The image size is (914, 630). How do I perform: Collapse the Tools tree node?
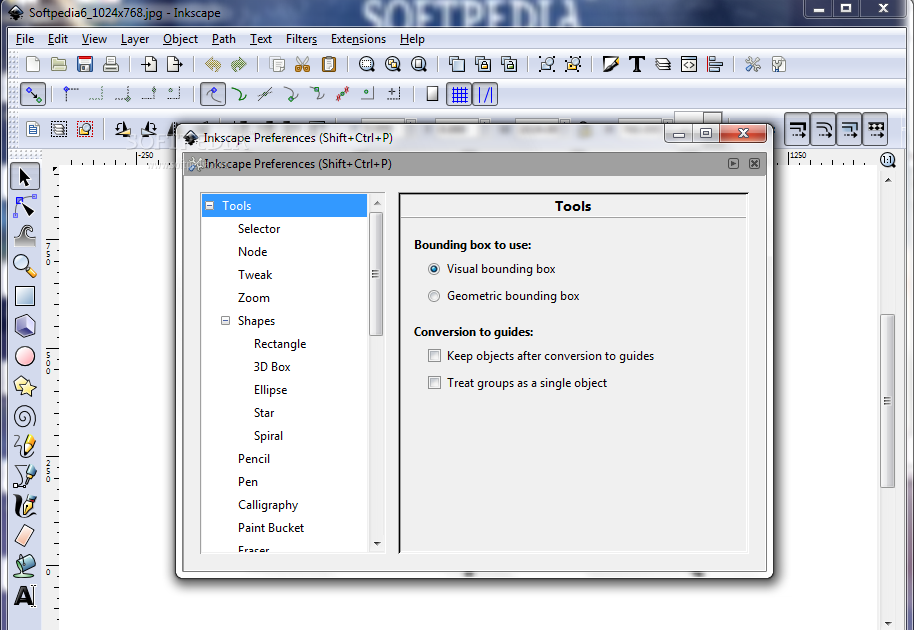[210, 206]
